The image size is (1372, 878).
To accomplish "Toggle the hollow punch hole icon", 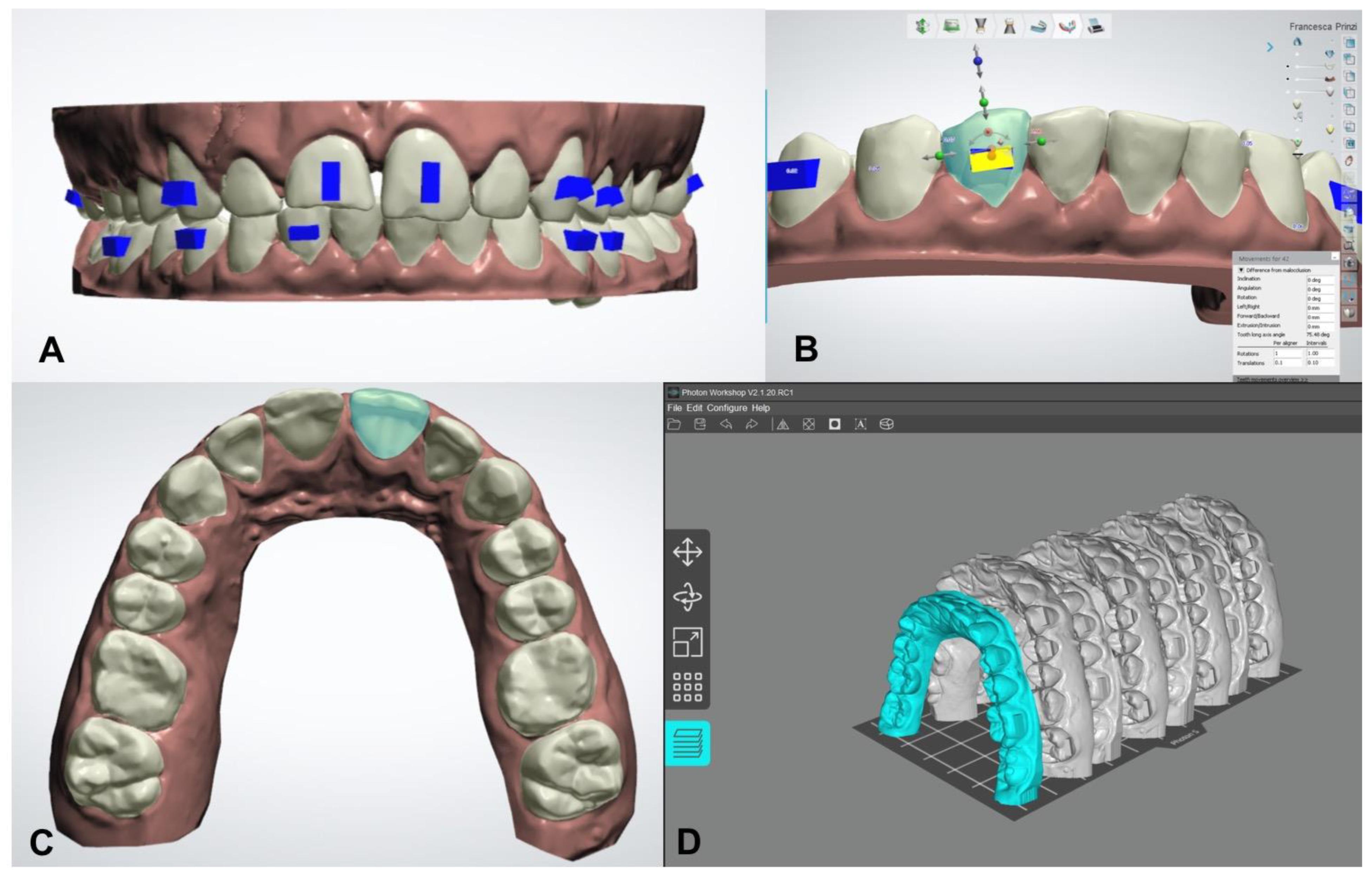I will tap(835, 424).
